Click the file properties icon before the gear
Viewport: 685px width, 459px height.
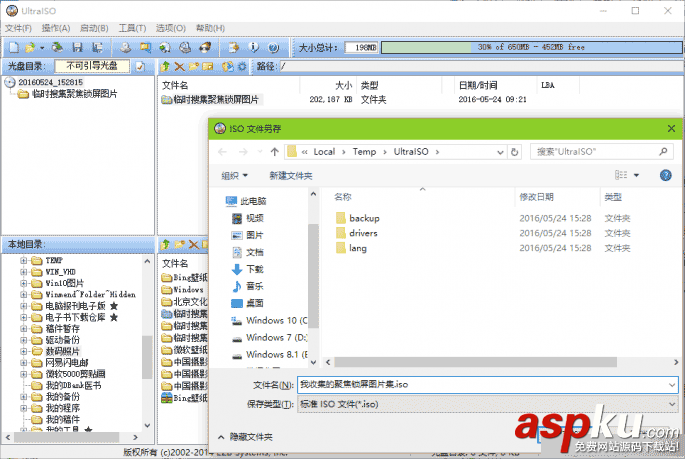pos(228,66)
